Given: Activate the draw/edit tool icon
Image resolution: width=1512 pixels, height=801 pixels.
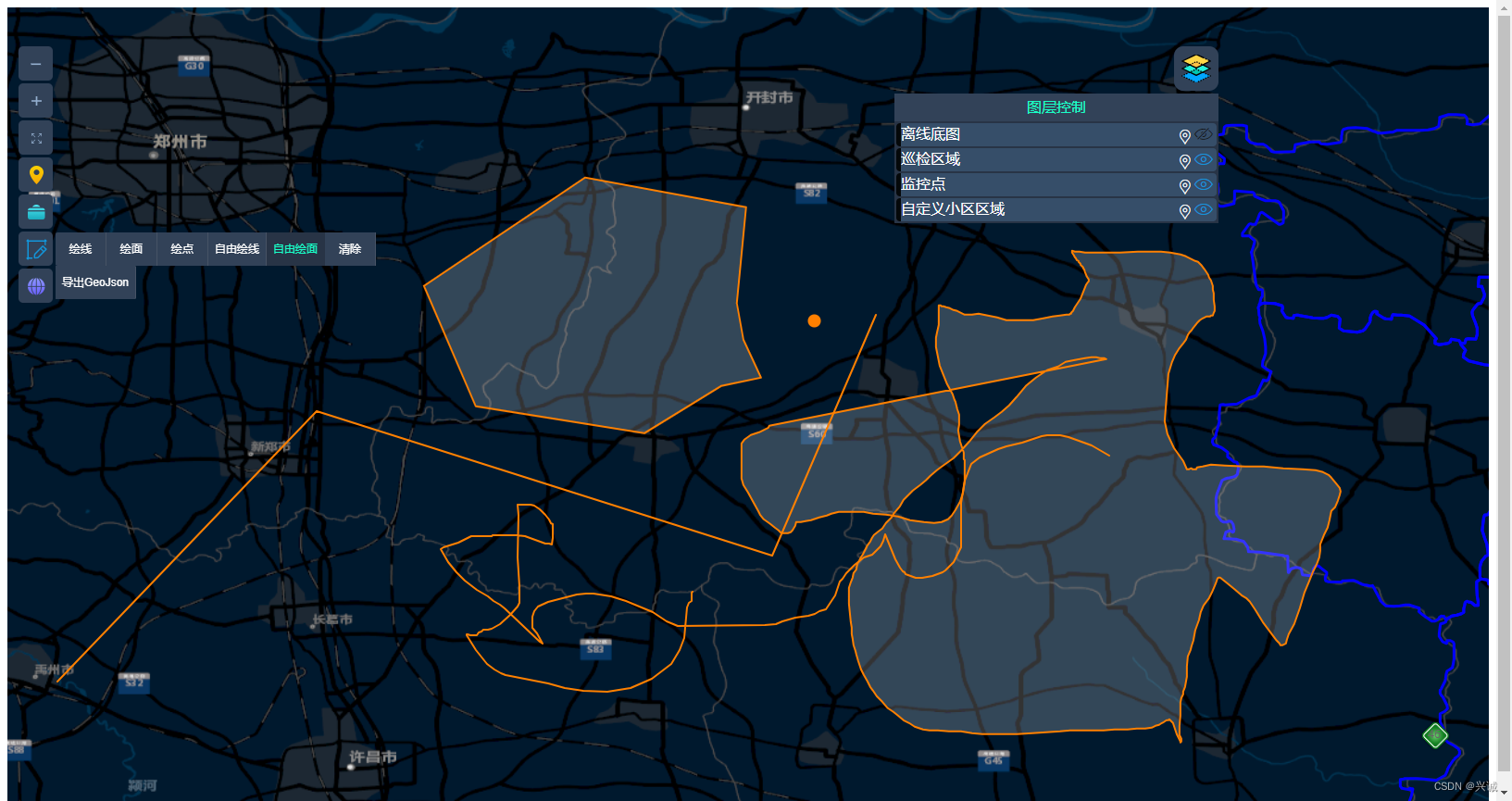Looking at the screenshot, I should (35, 249).
